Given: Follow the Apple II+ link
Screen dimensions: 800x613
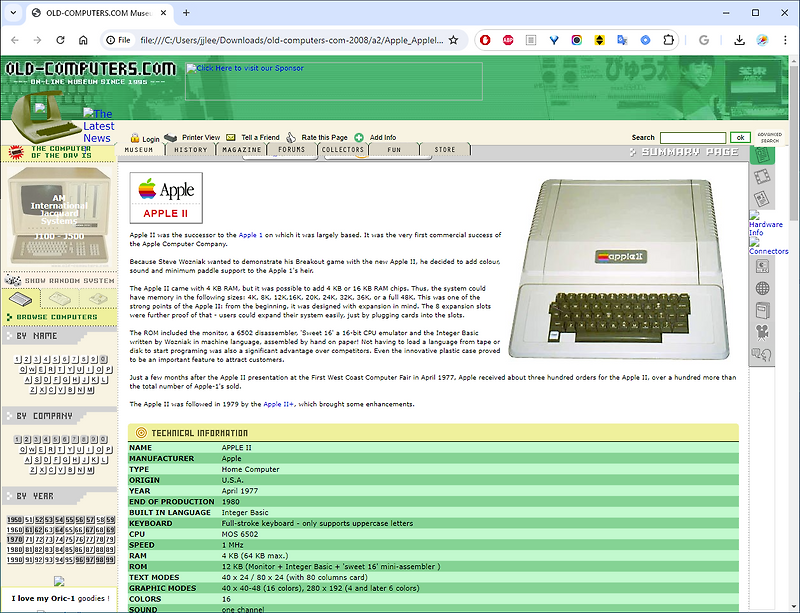Looking at the screenshot, I should (279, 404).
